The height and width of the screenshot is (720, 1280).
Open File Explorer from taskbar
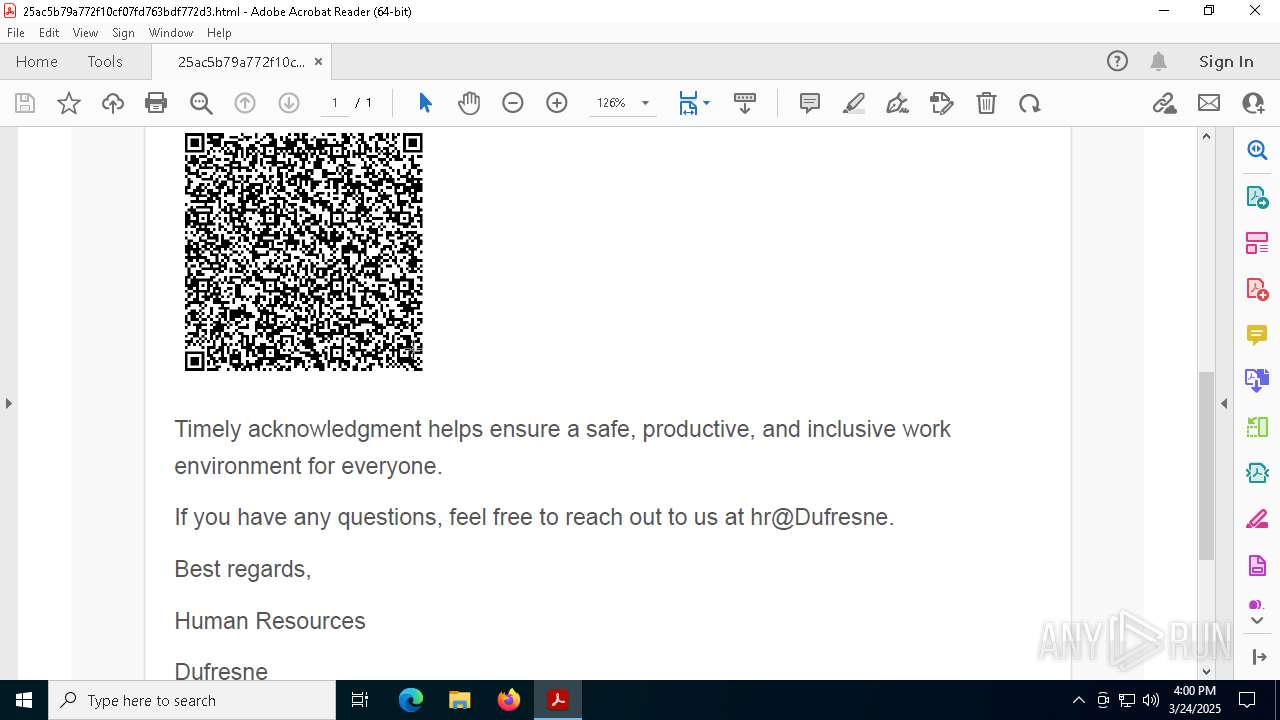pos(460,700)
